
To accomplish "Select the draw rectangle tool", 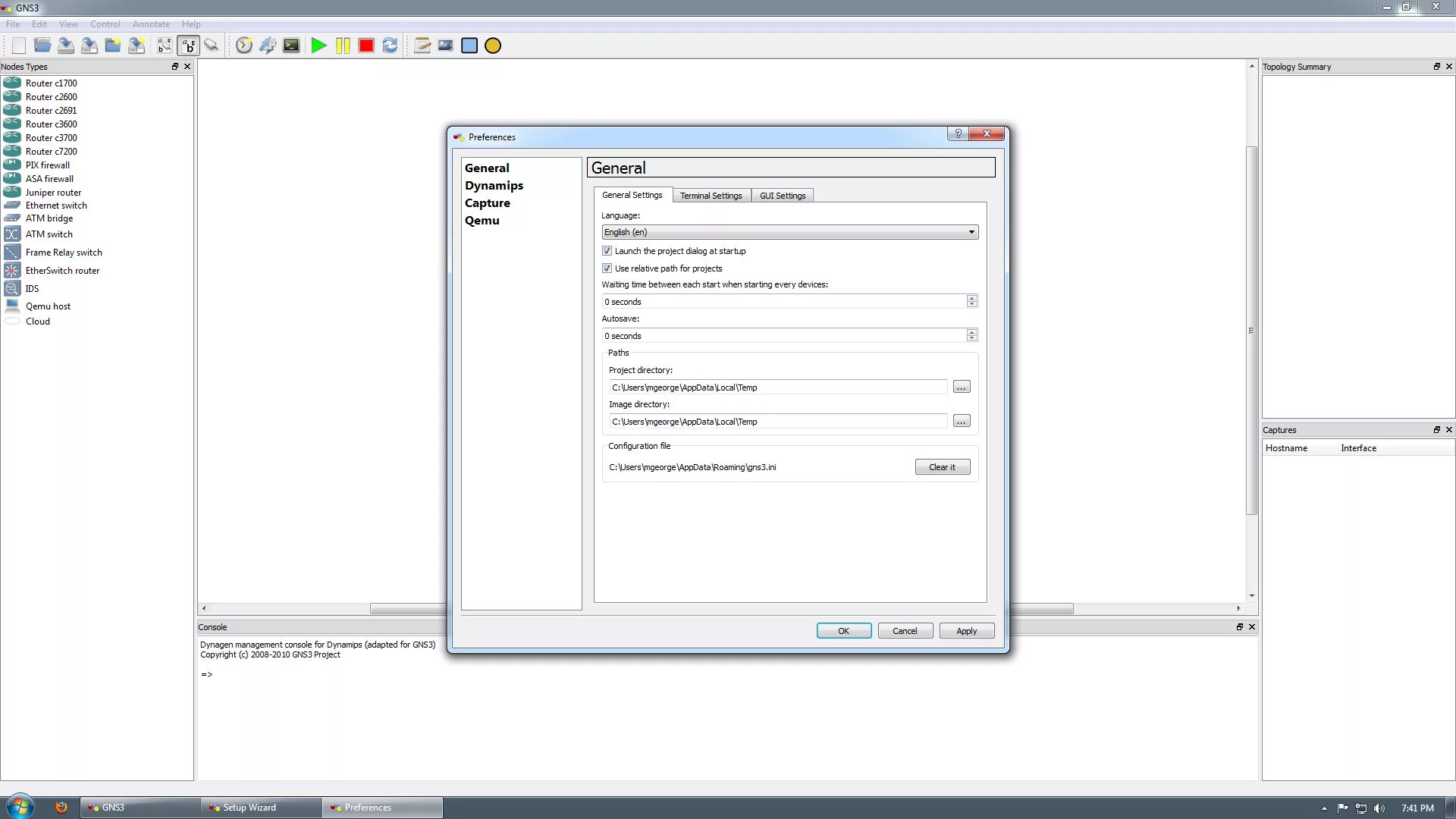I will [469, 45].
